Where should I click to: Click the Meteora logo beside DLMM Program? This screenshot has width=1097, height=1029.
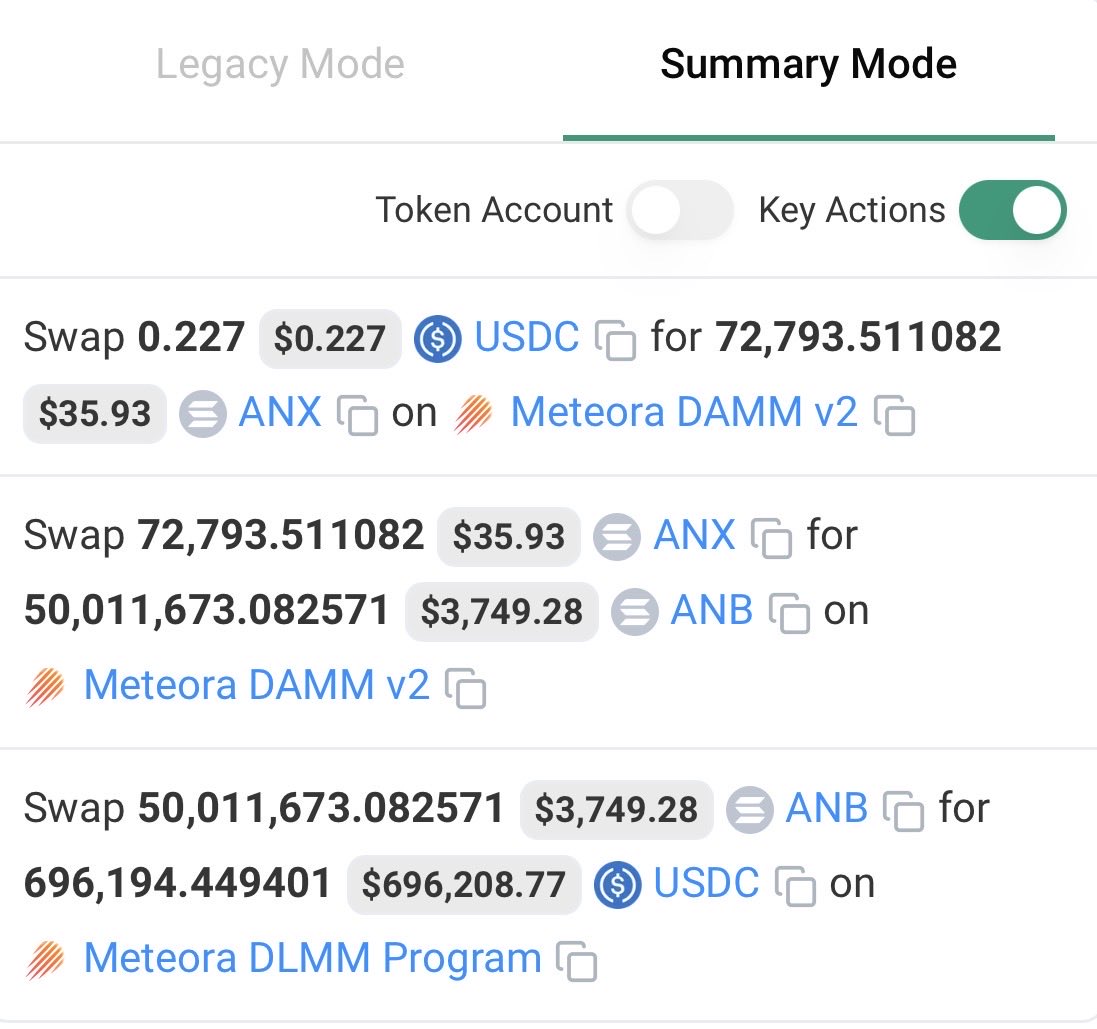point(45,960)
